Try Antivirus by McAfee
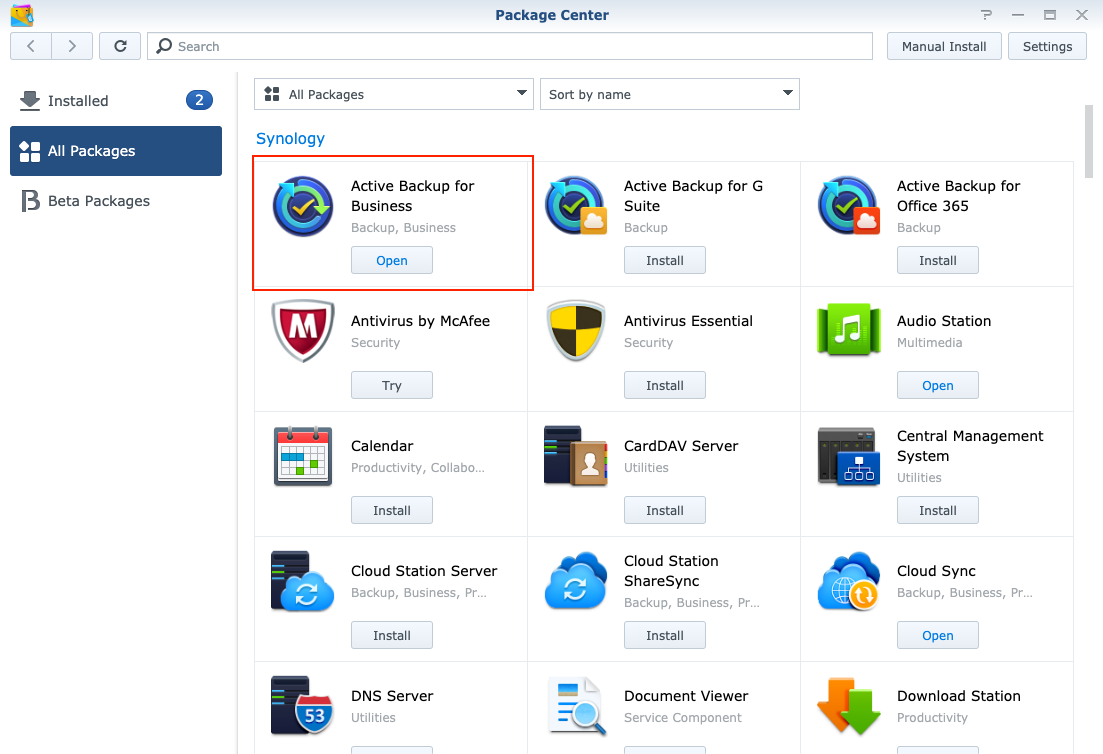Viewport: 1103px width, 754px height. click(x=392, y=385)
